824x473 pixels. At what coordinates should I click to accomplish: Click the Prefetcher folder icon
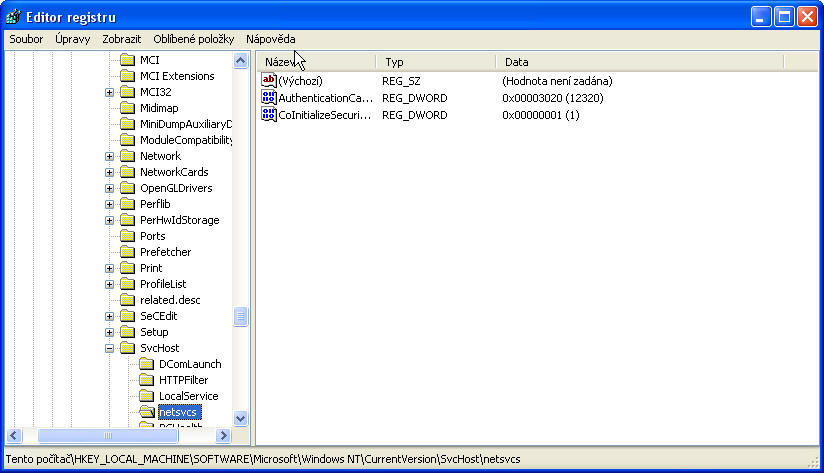pos(127,252)
